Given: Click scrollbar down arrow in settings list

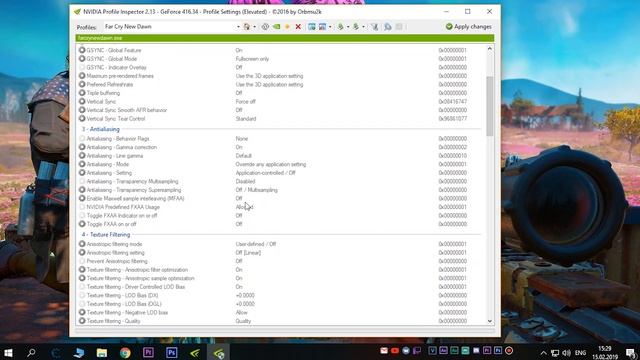Looking at the screenshot, I should (x=490, y=321).
